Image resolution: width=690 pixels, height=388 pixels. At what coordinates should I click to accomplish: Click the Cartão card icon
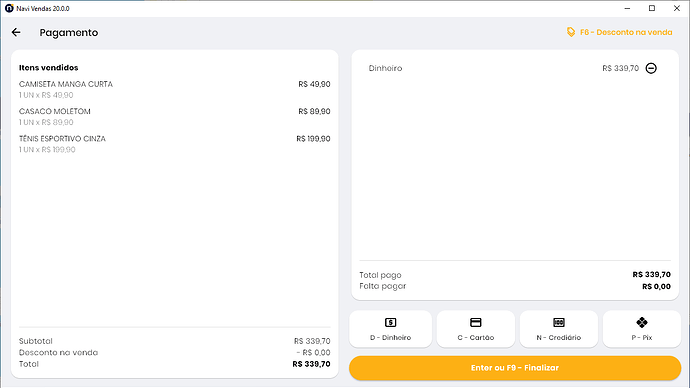(476, 322)
